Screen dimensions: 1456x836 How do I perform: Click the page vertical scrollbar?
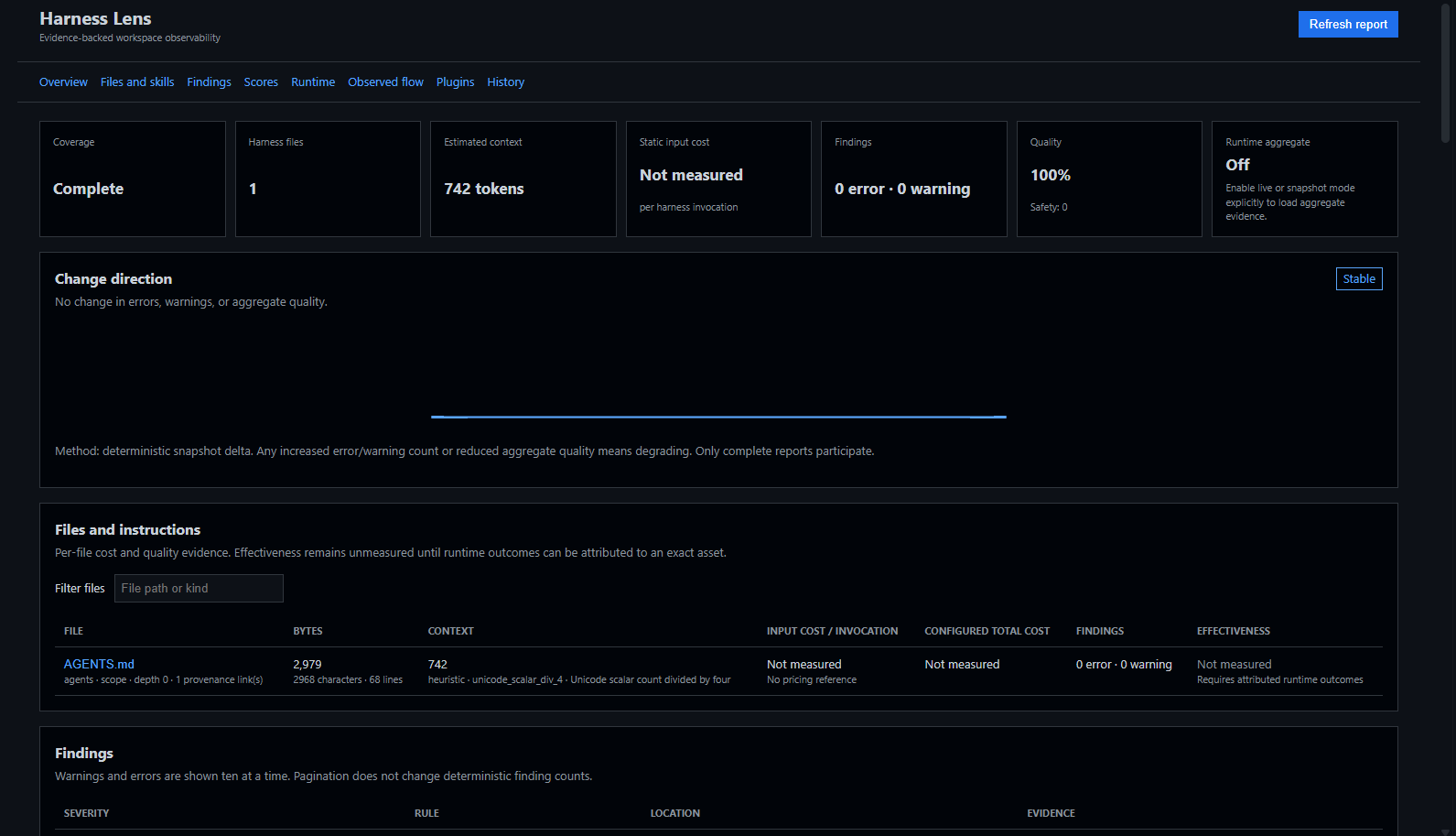coord(1445,73)
